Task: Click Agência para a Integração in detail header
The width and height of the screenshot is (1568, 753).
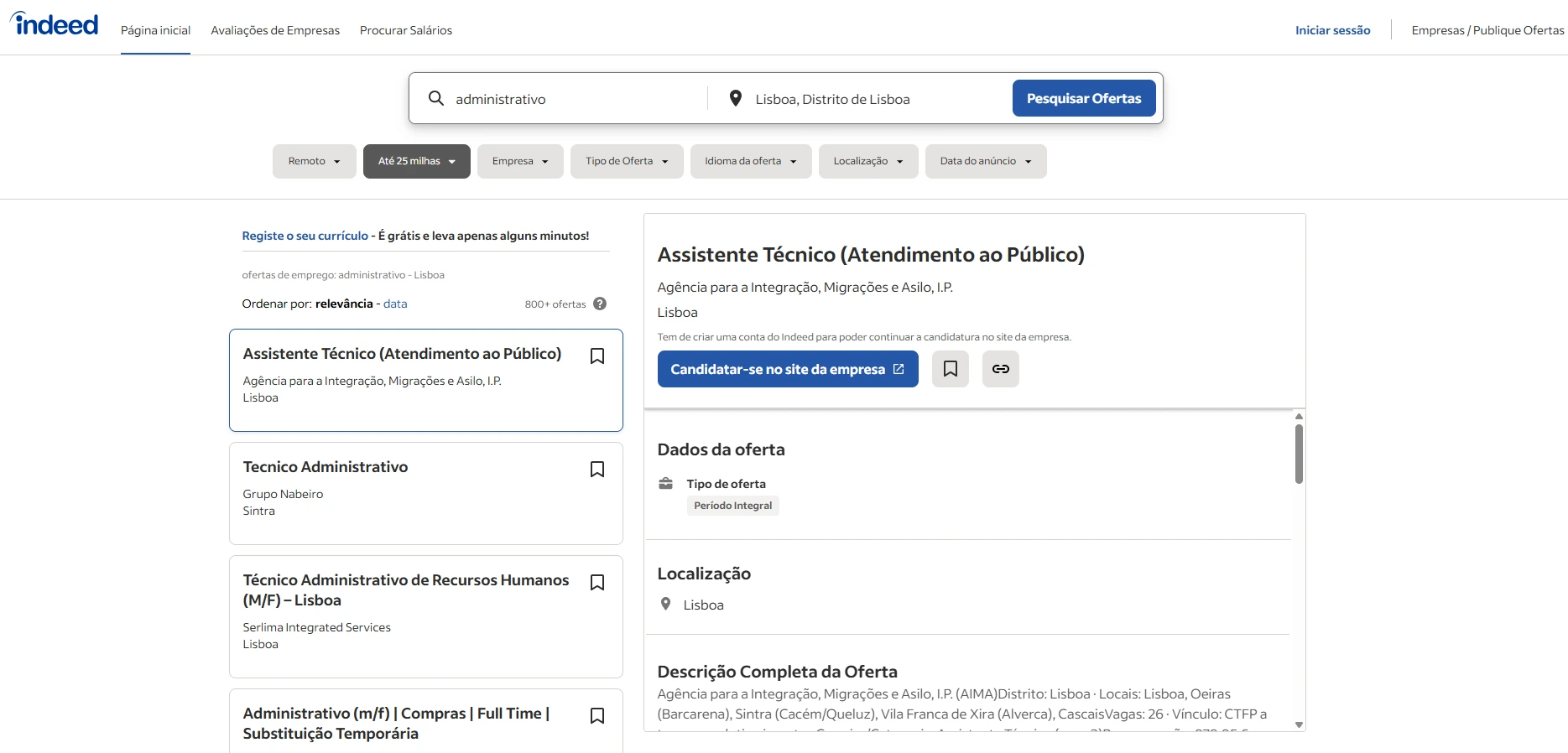Action: [805, 288]
